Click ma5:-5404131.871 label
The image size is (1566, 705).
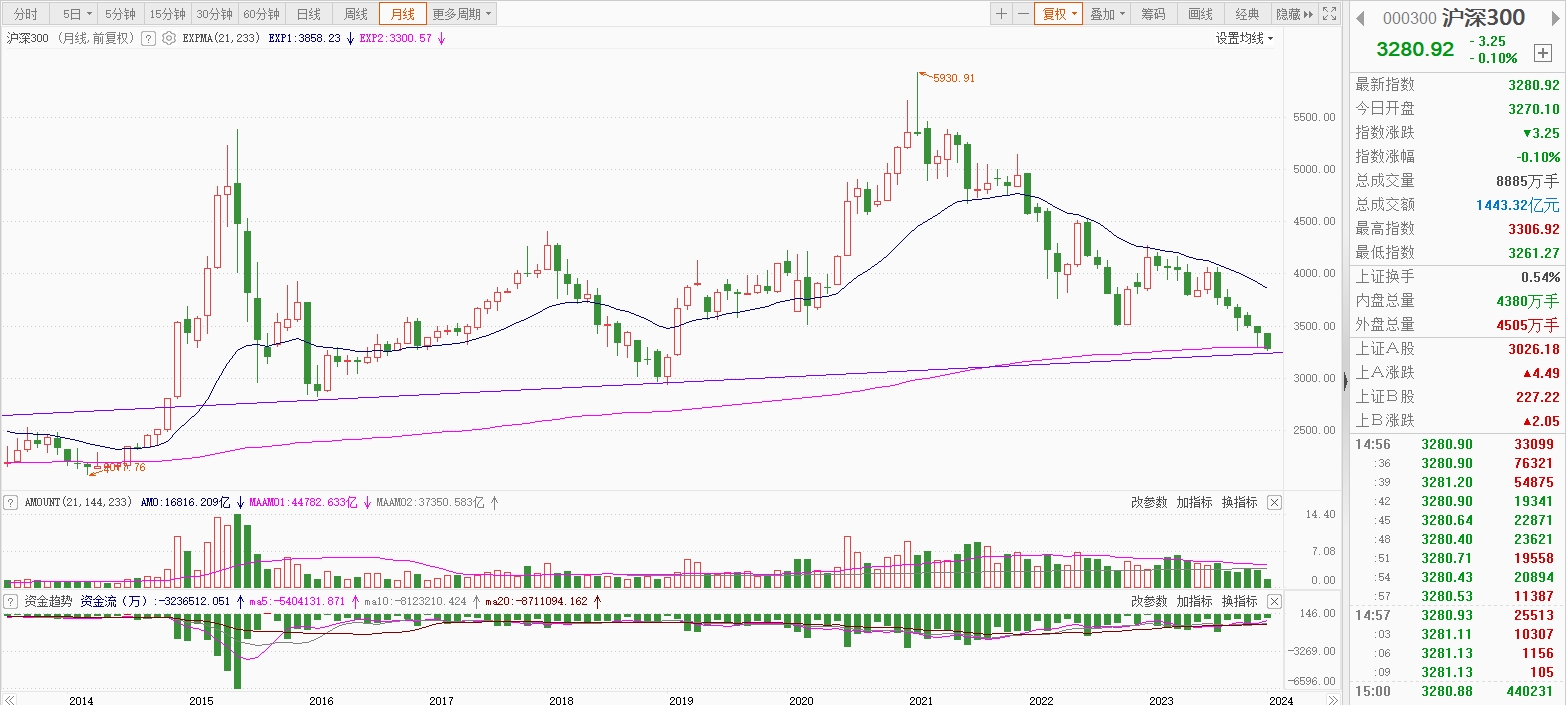click(296, 601)
